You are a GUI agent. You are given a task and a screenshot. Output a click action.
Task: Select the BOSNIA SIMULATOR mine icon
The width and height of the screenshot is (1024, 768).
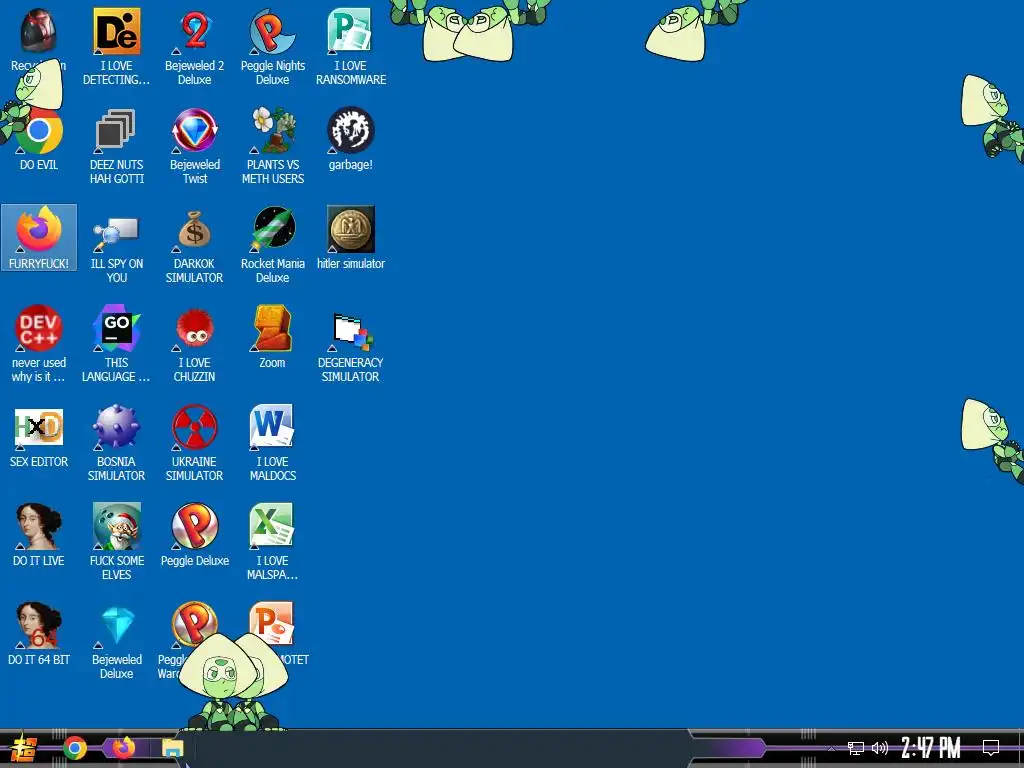[x=116, y=427]
